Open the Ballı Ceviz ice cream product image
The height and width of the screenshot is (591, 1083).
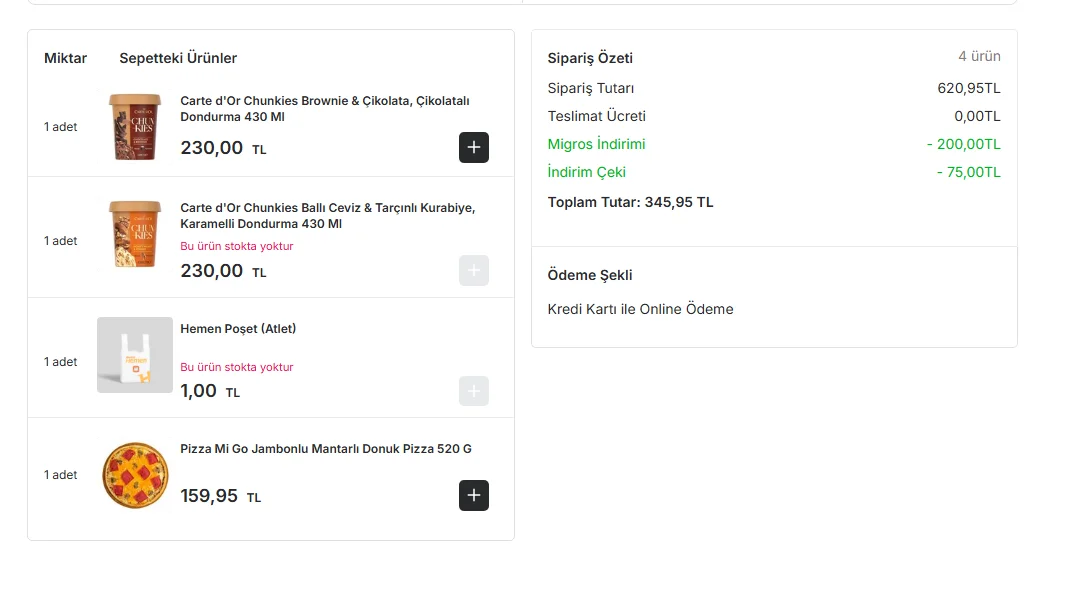[x=135, y=234]
